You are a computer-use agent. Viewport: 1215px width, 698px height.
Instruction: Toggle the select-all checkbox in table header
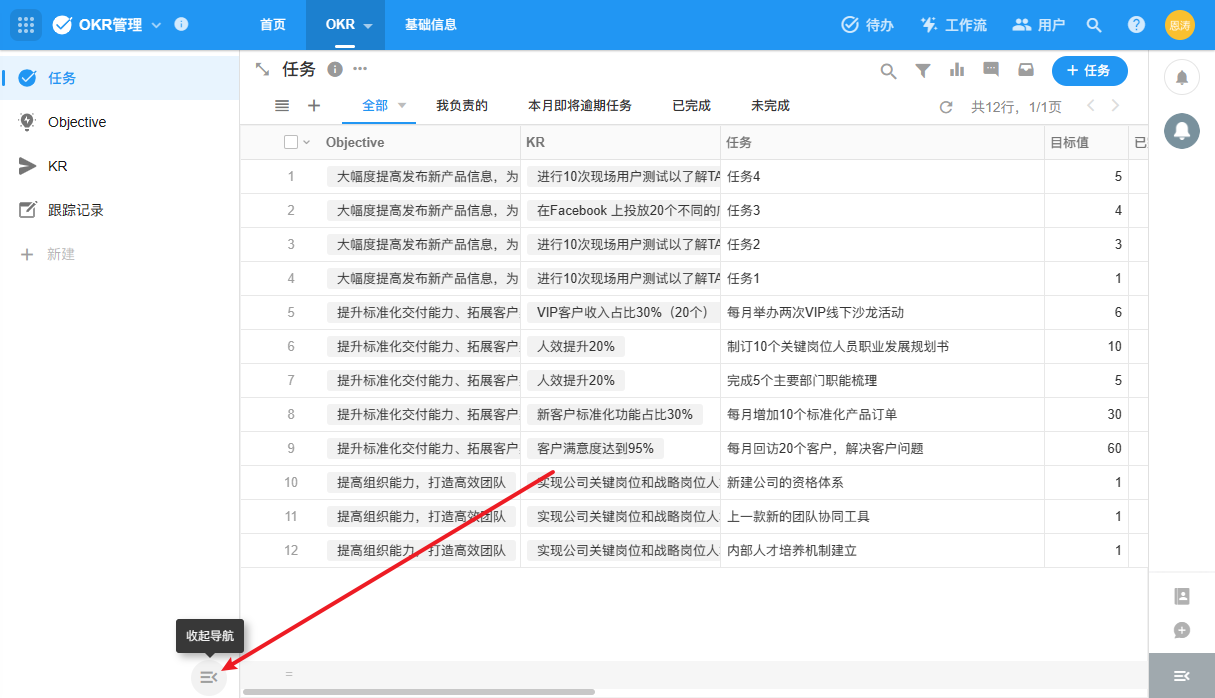coord(291,143)
